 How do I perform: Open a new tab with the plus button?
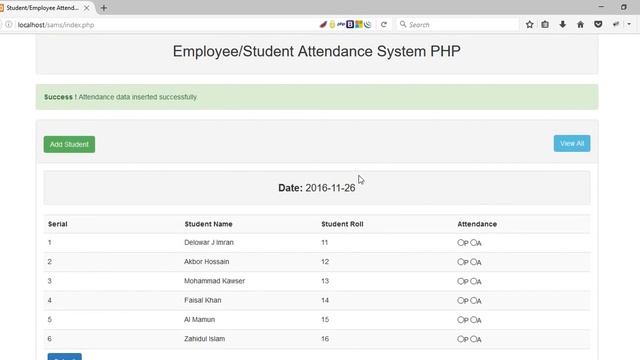tap(104, 8)
